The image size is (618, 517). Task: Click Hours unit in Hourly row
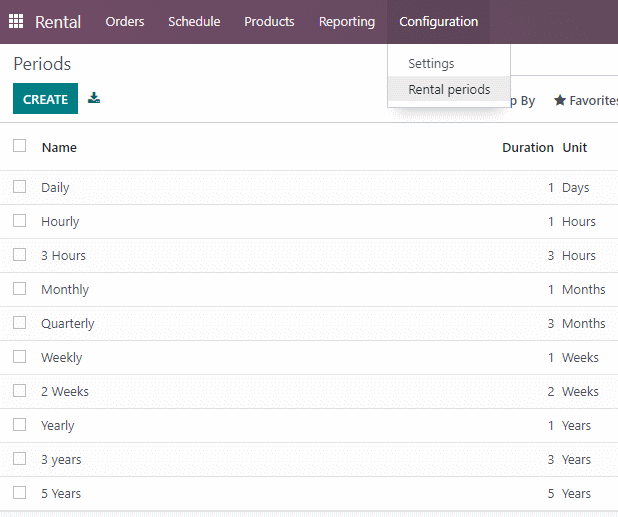[x=579, y=221]
